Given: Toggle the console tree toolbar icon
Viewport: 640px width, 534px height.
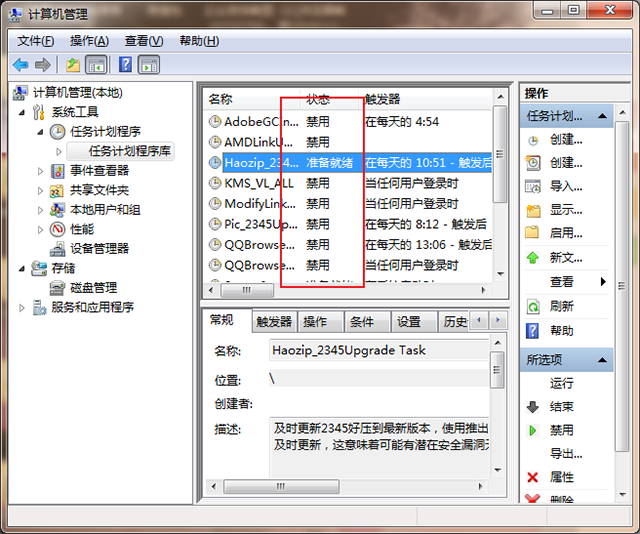Looking at the screenshot, I should tap(96, 65).
